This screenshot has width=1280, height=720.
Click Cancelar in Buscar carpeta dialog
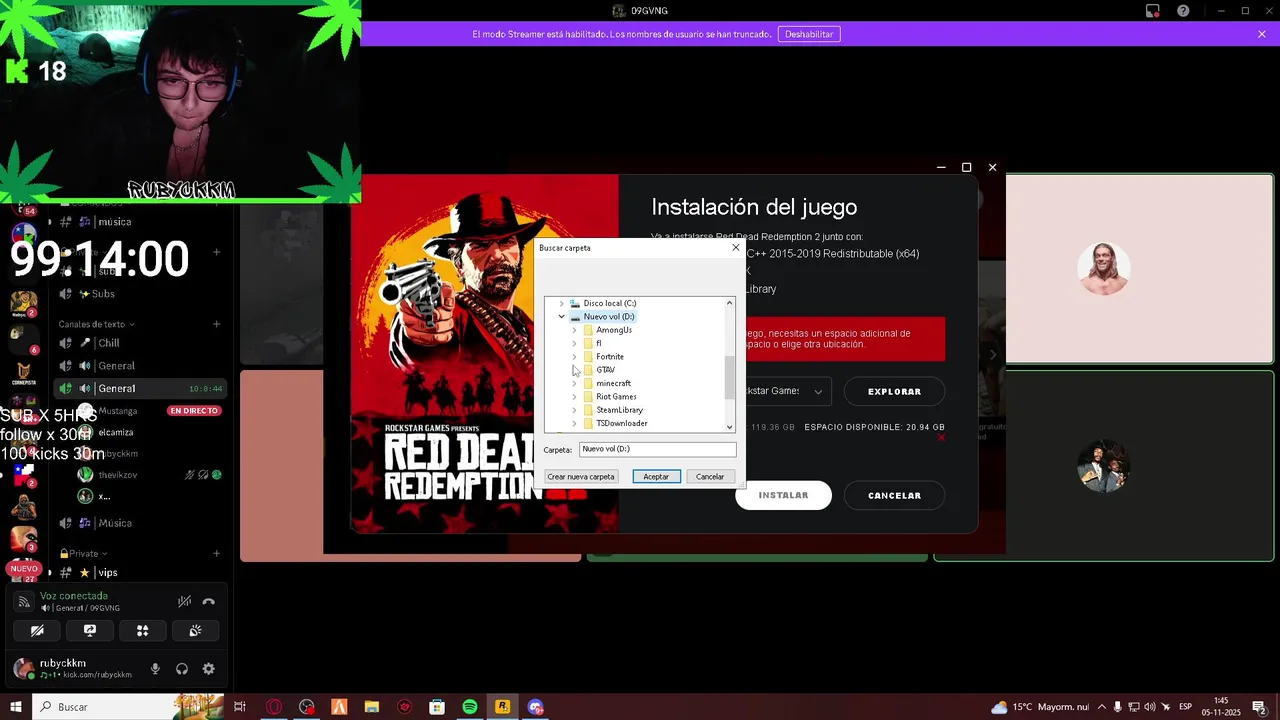click(710, 477)
